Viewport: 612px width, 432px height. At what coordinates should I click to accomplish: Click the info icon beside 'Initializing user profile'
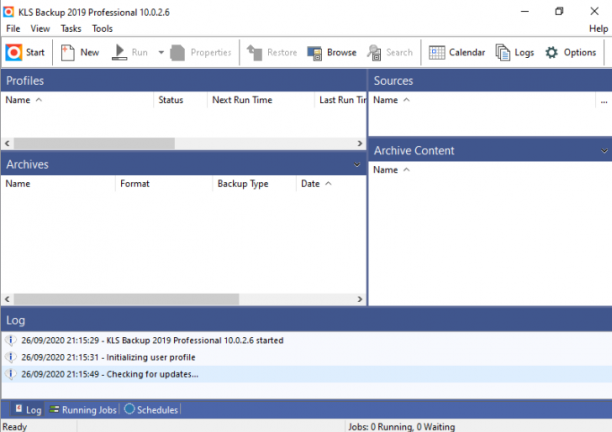coord(11,357)
